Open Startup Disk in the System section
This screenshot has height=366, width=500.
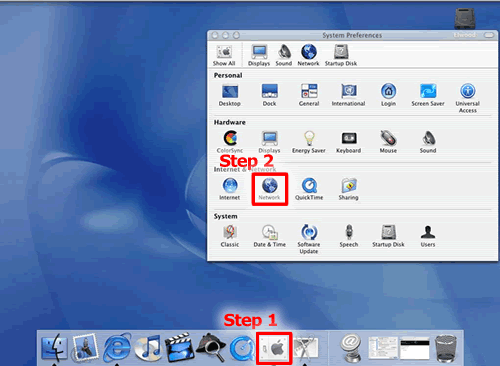pos(388,236)
